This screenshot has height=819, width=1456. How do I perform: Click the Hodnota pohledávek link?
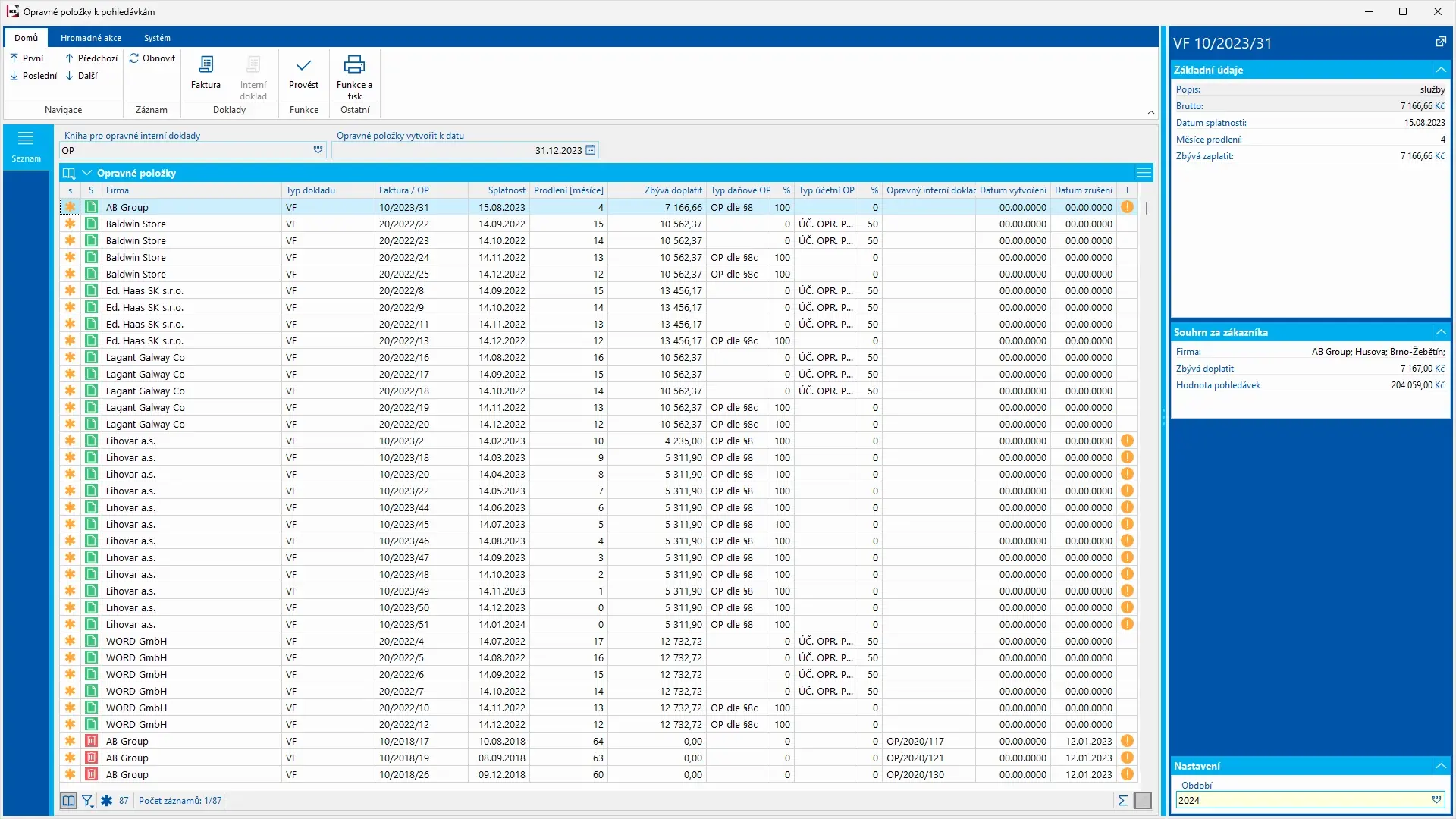click(x=1218, y=385)
